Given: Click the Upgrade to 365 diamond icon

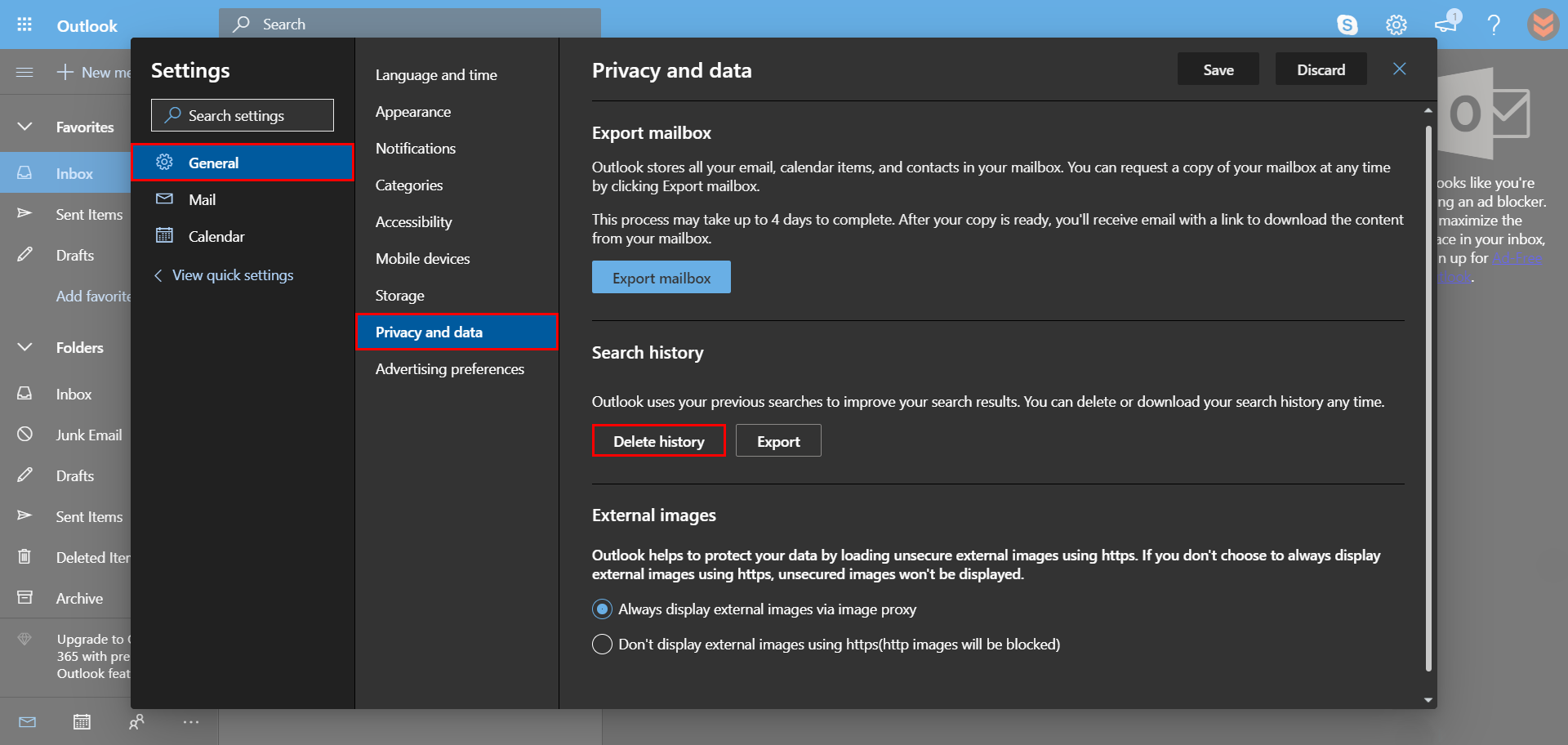Looking at the screenshot, I should [24, 639].
